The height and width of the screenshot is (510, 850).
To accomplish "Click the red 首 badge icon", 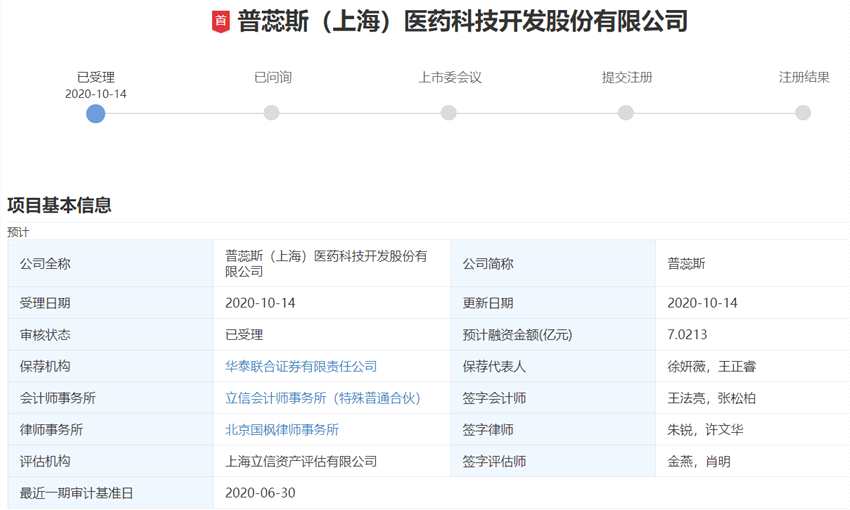I will coord(220,22).
